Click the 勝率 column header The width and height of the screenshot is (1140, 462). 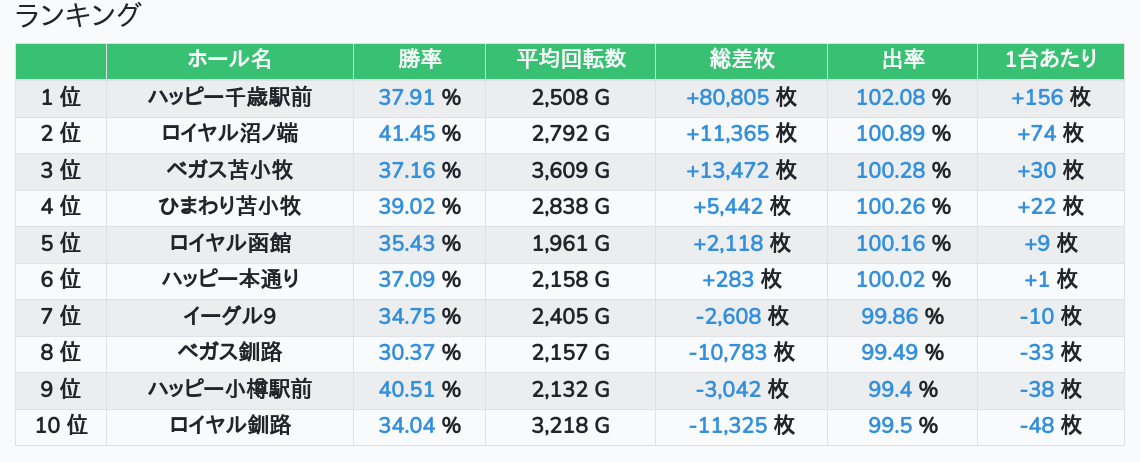pos(419,60)
